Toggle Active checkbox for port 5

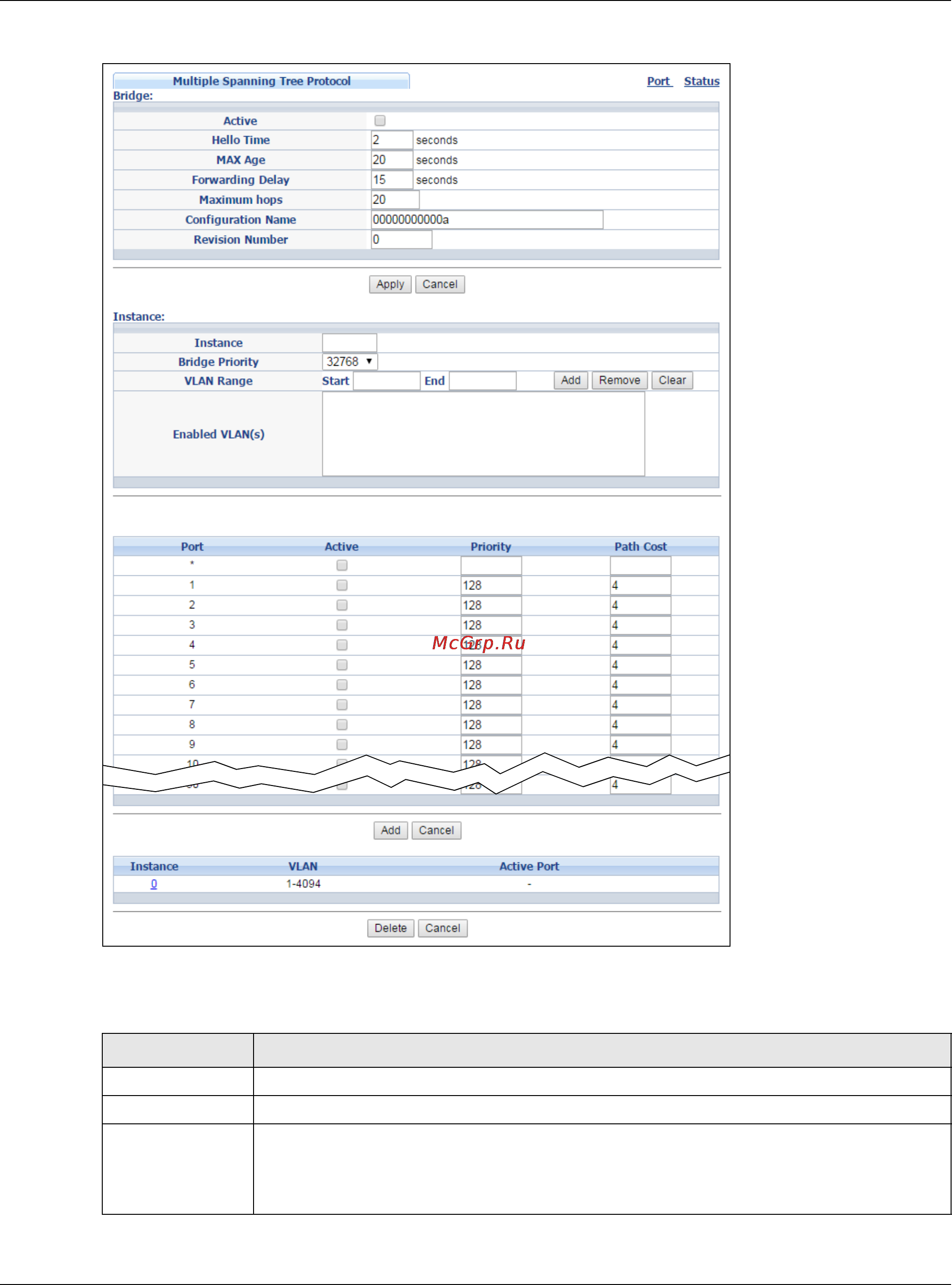point(342,665)
